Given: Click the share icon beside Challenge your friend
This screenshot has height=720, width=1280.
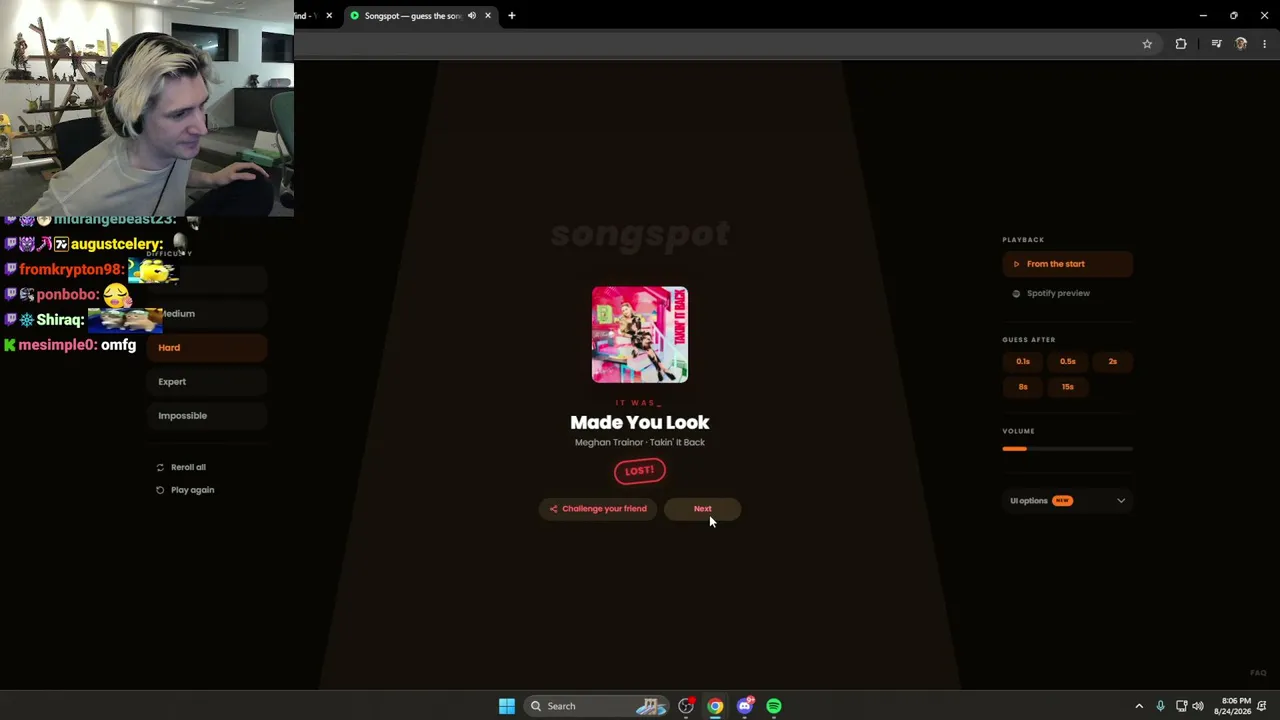Looking at the screenshot, I should [553, 509].
